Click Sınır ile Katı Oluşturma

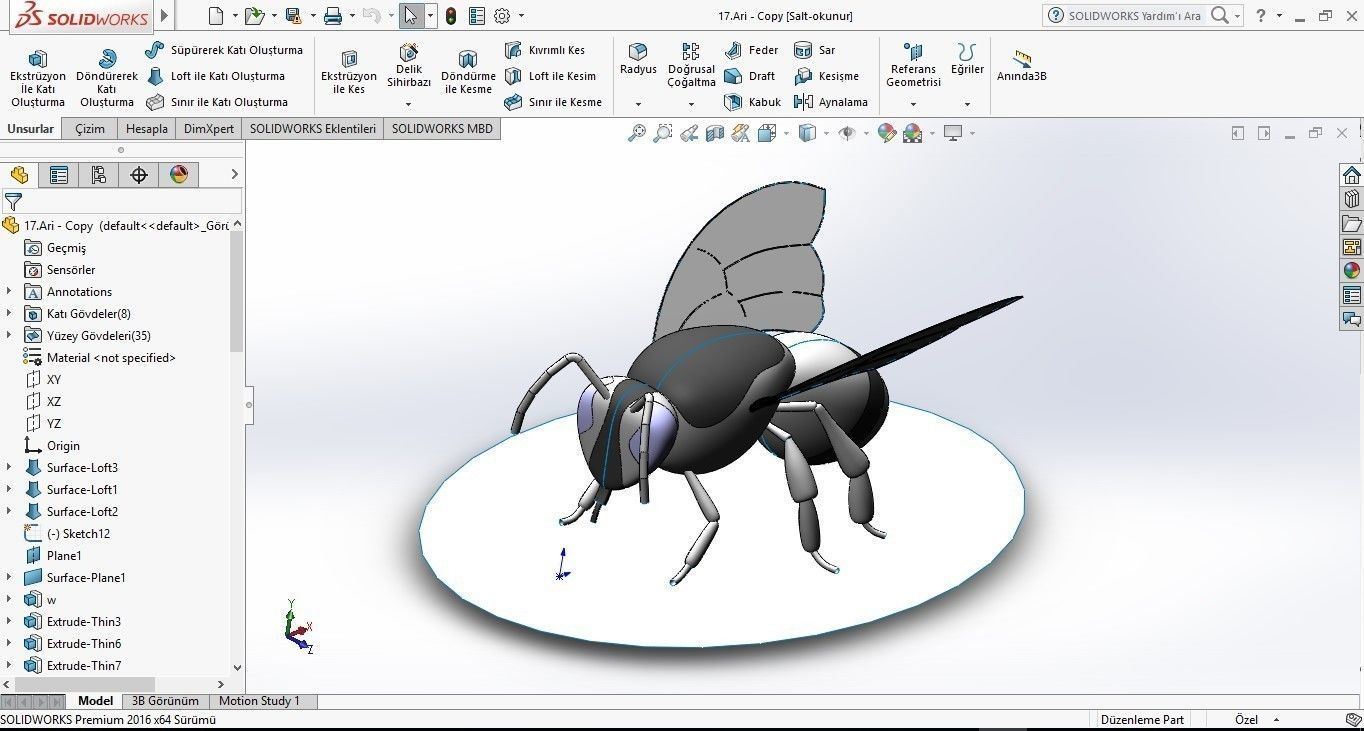pyautogui.click(x=217, y=102)
